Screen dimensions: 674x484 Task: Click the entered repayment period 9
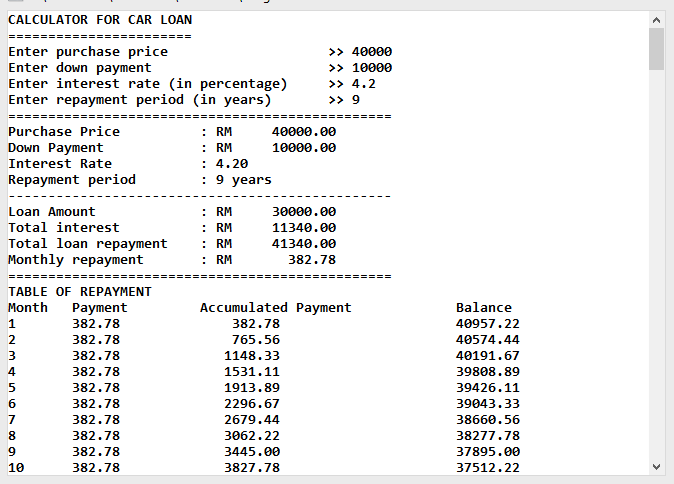point(356,100)
